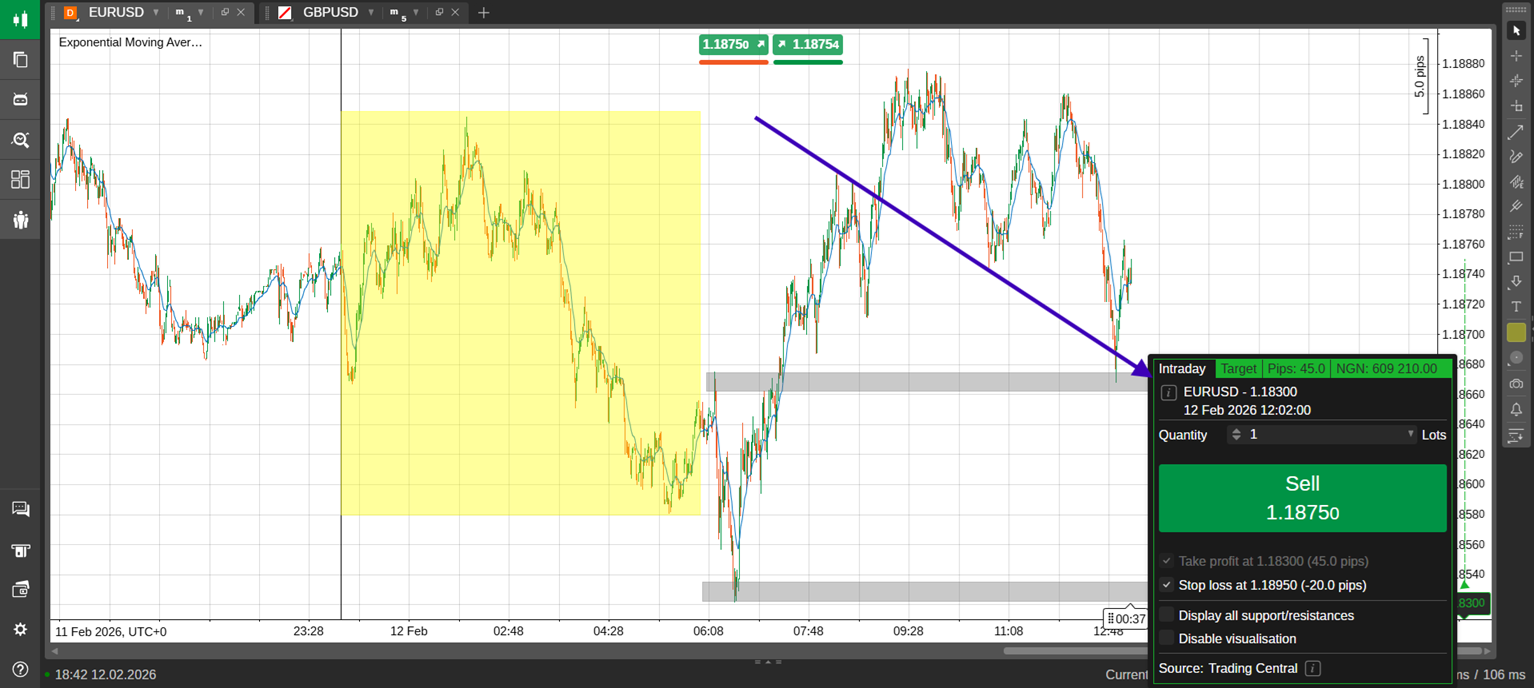1534x688 pixels.
Task: Select the trend line drawing tool
Action: [1516, 132]
